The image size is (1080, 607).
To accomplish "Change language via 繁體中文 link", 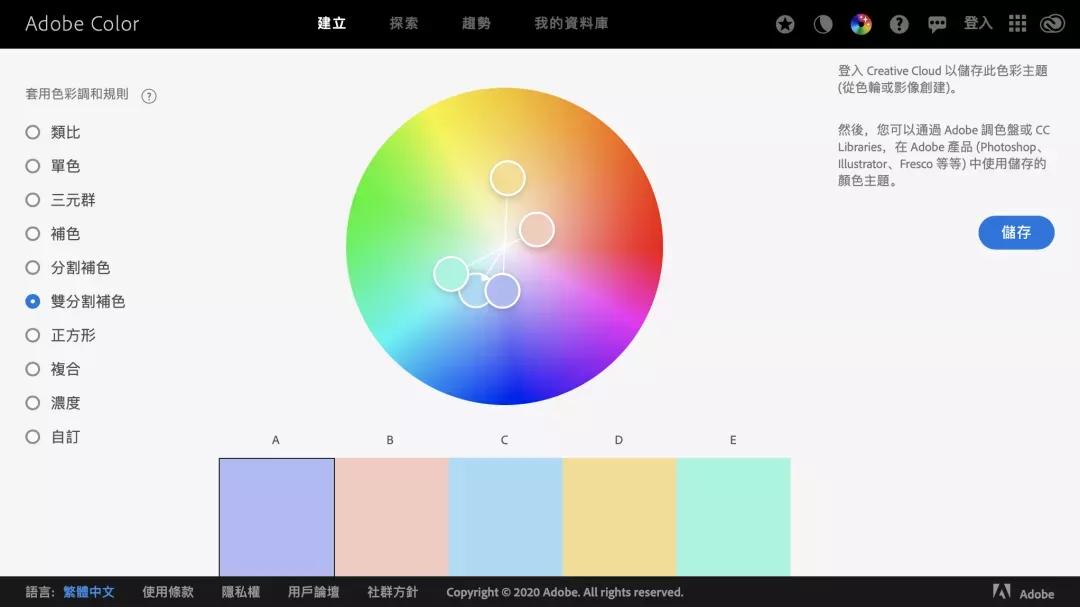I will click(x=89, y=592).
